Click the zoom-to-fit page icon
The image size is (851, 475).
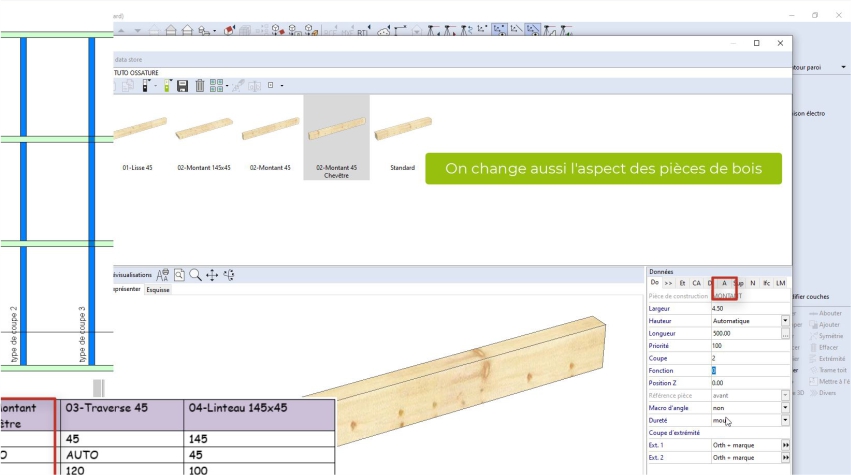[x=179, y=274]
